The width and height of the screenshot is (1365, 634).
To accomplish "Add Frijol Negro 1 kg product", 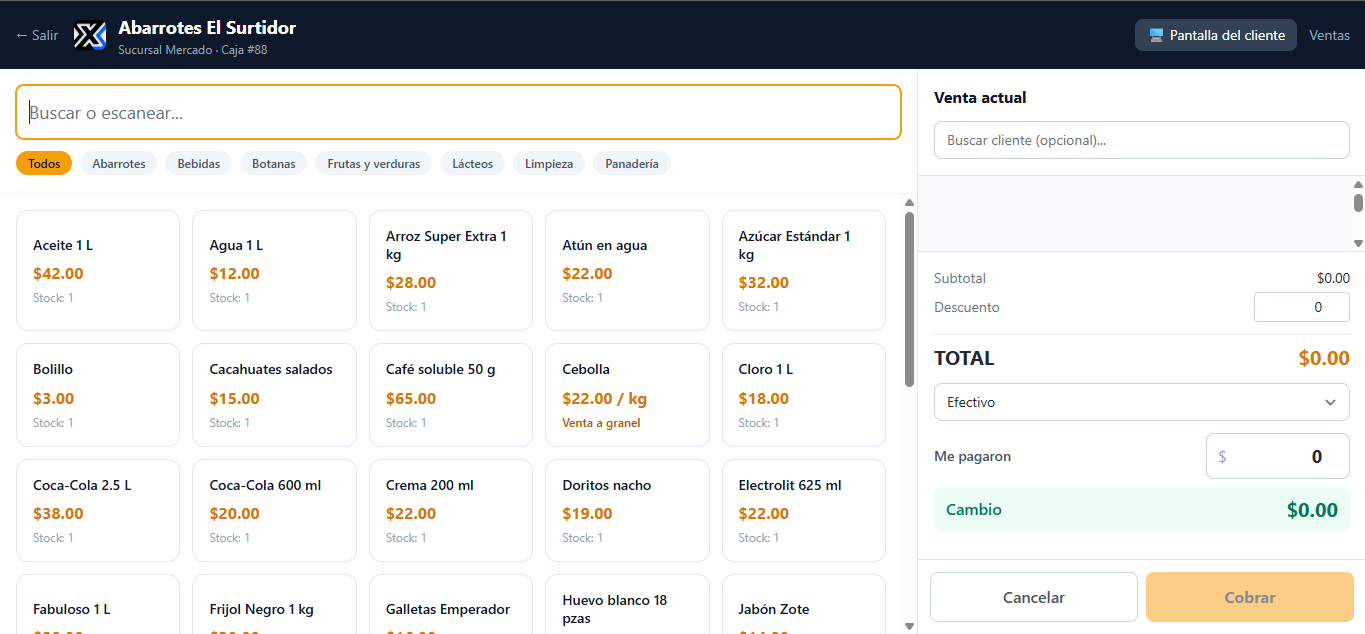I will [x=274, y=605].
